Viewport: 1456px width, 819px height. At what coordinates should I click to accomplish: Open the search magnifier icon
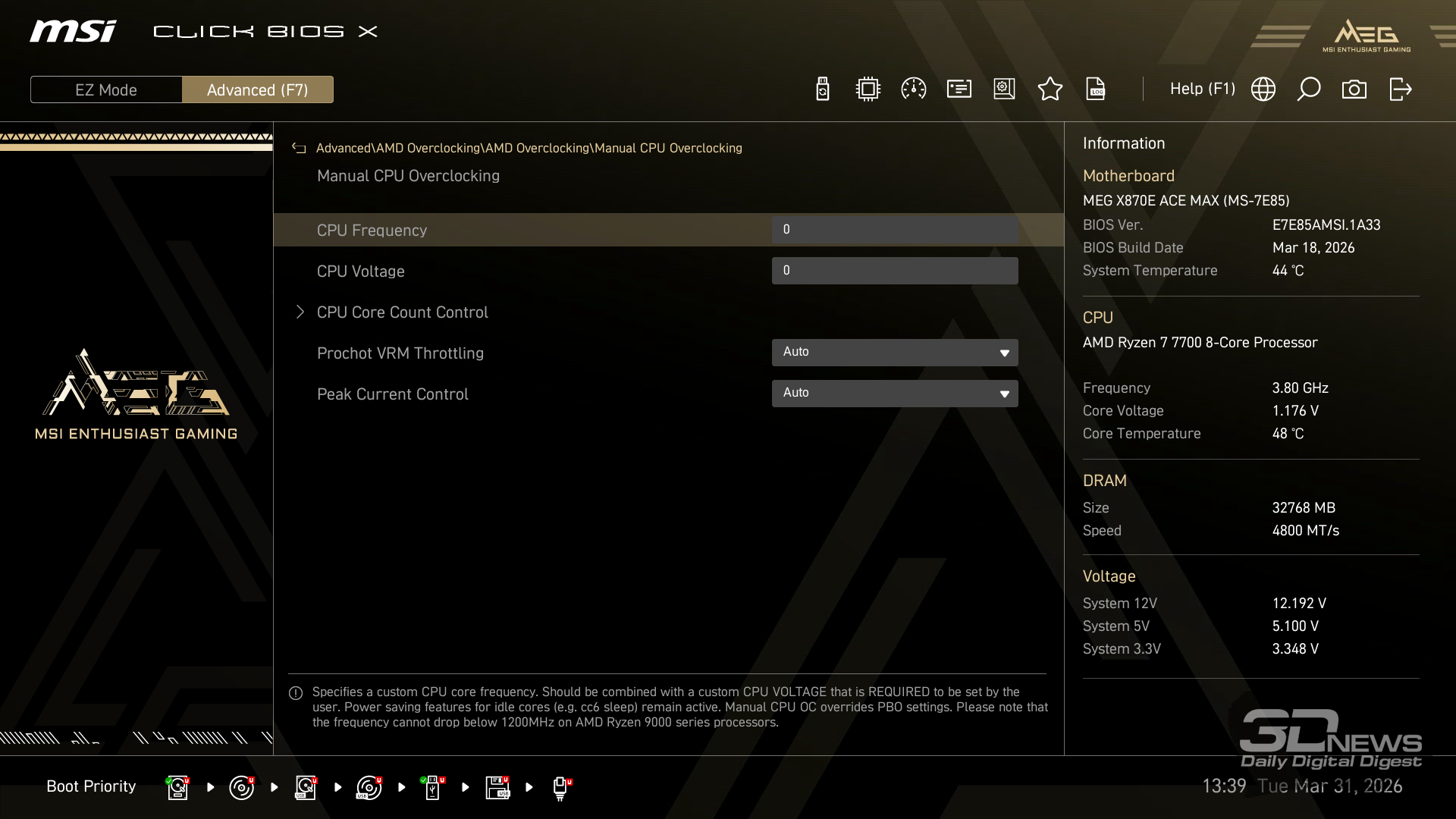[x=1308, y=89]
